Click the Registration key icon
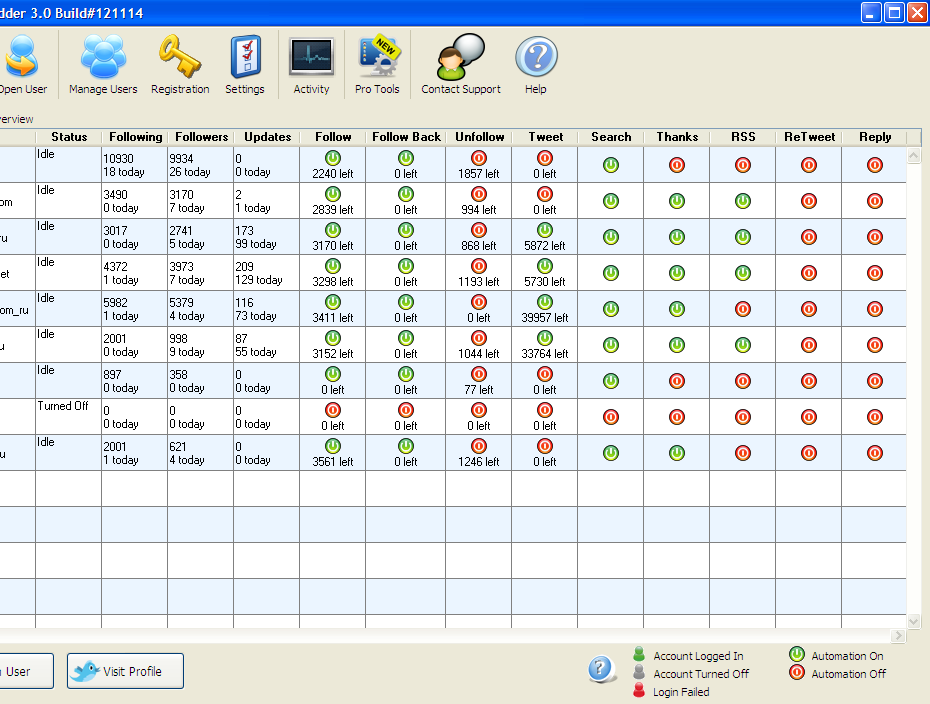The height and width of the screenshot is (704, 930). click(x=180, y=64)
